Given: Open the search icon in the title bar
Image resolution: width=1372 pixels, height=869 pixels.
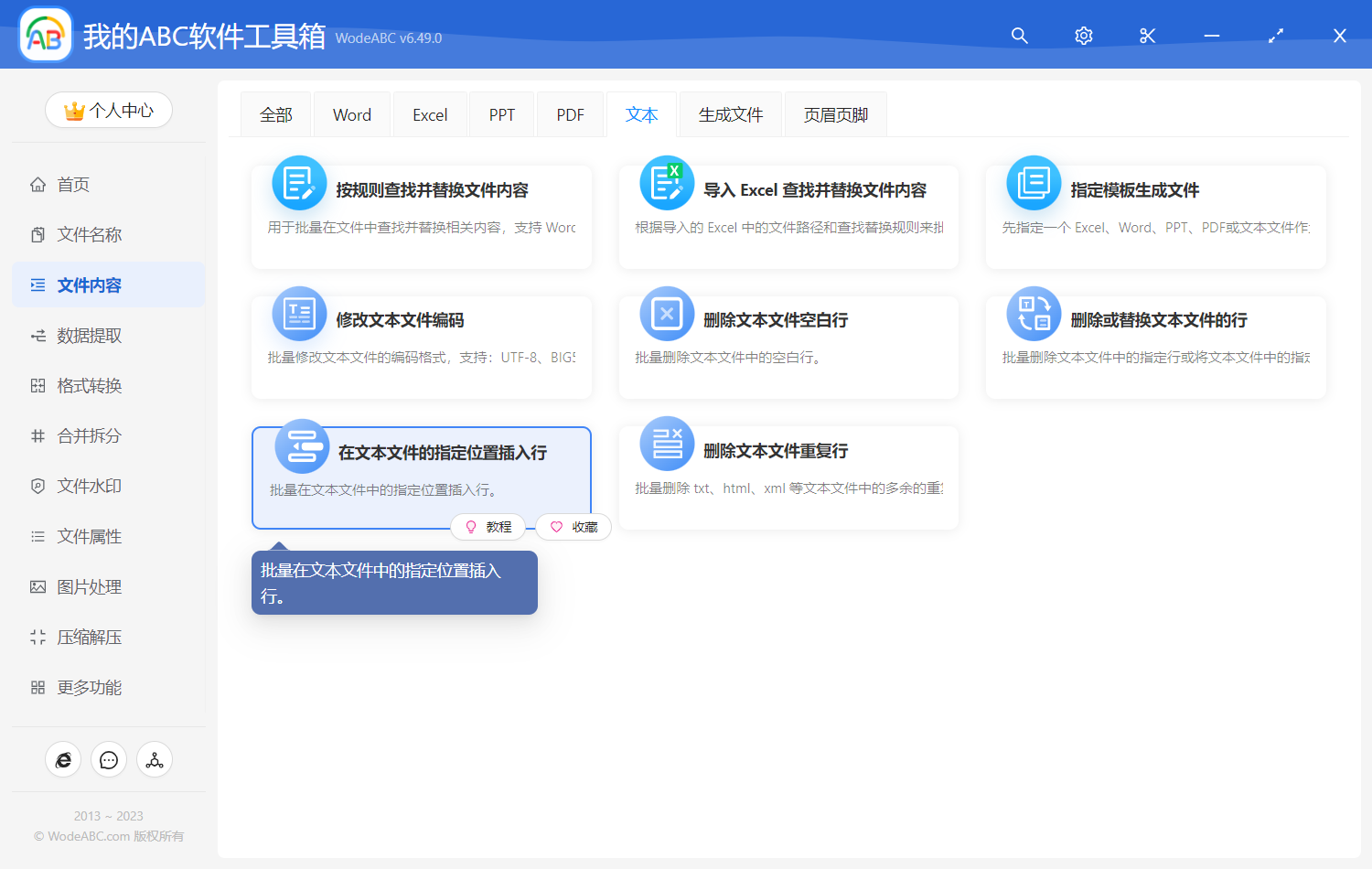Looking at the screenshot, I should click(1019, 35).
